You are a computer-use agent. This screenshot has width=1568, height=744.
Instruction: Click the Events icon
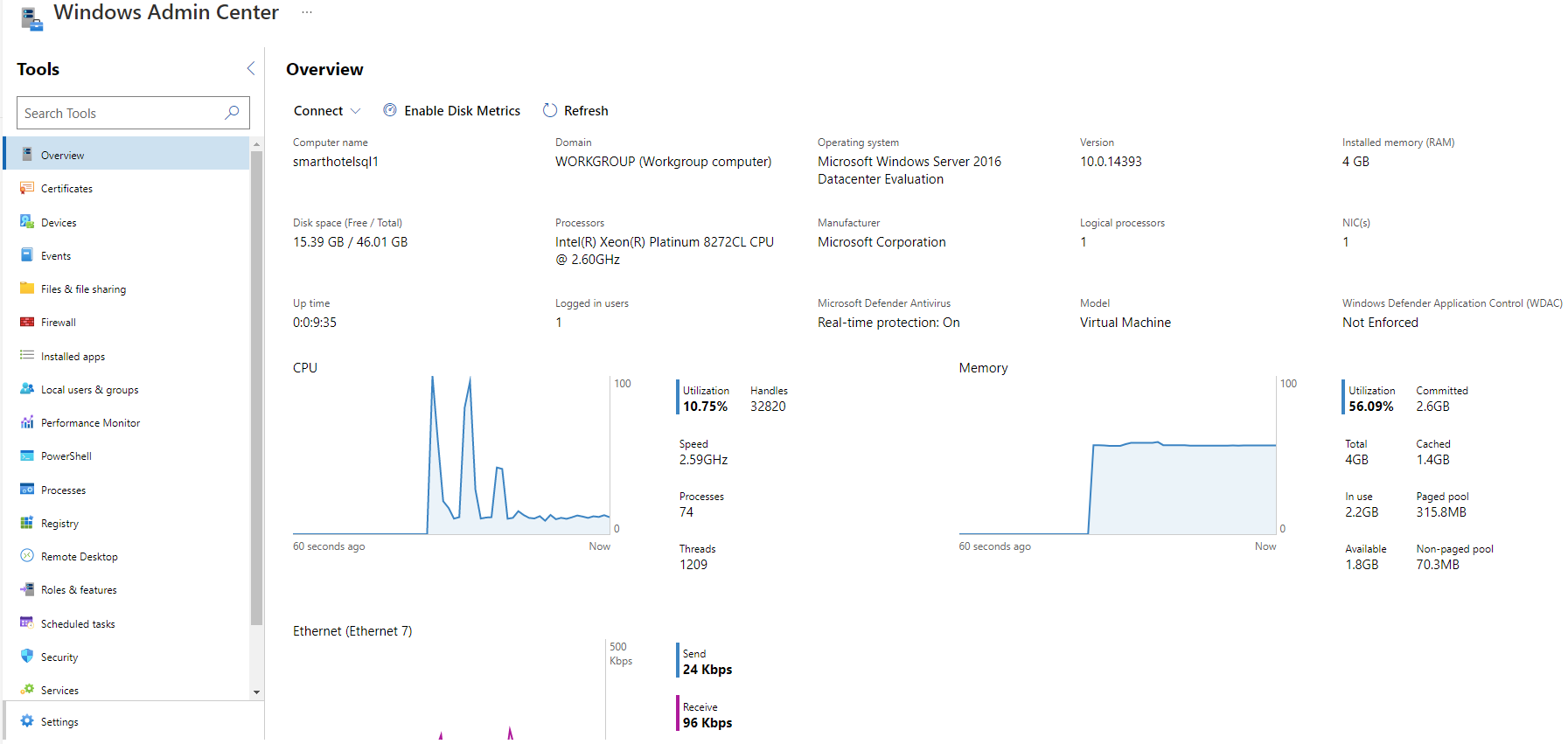click(27, 255)
